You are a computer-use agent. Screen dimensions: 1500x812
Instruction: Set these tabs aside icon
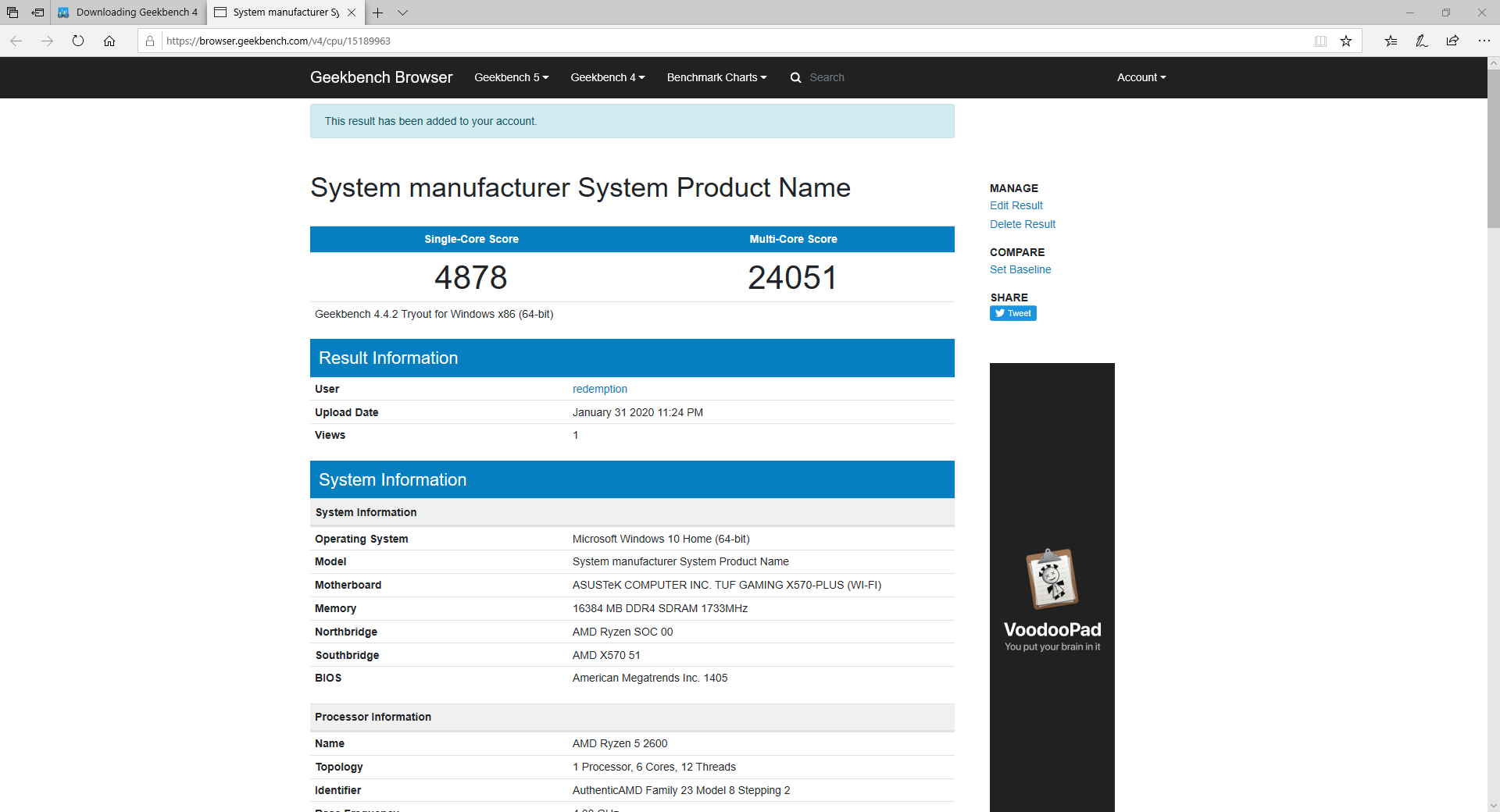click(x=37, y=12)
